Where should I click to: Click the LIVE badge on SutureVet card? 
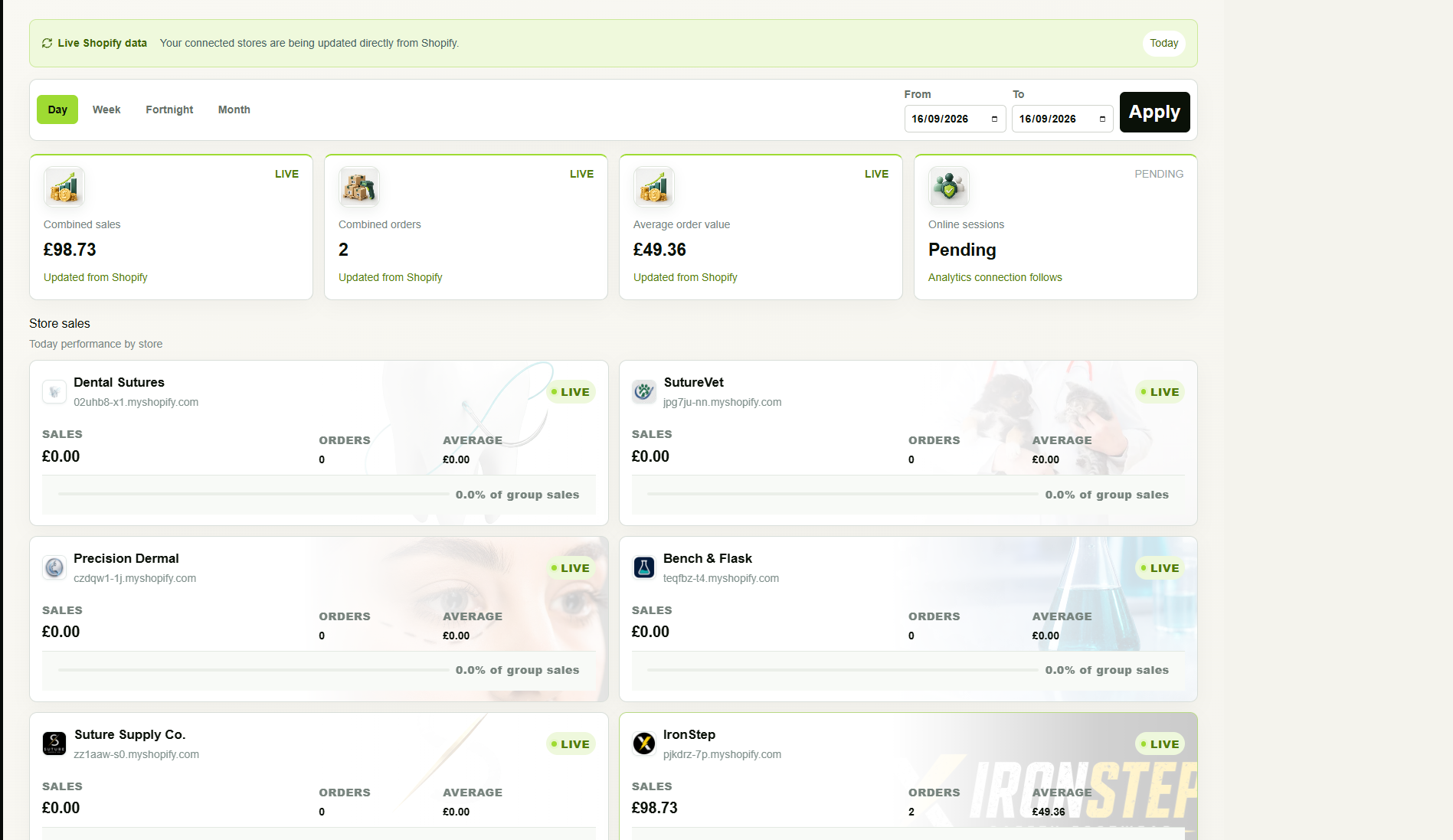click(x=1160, y=392)
